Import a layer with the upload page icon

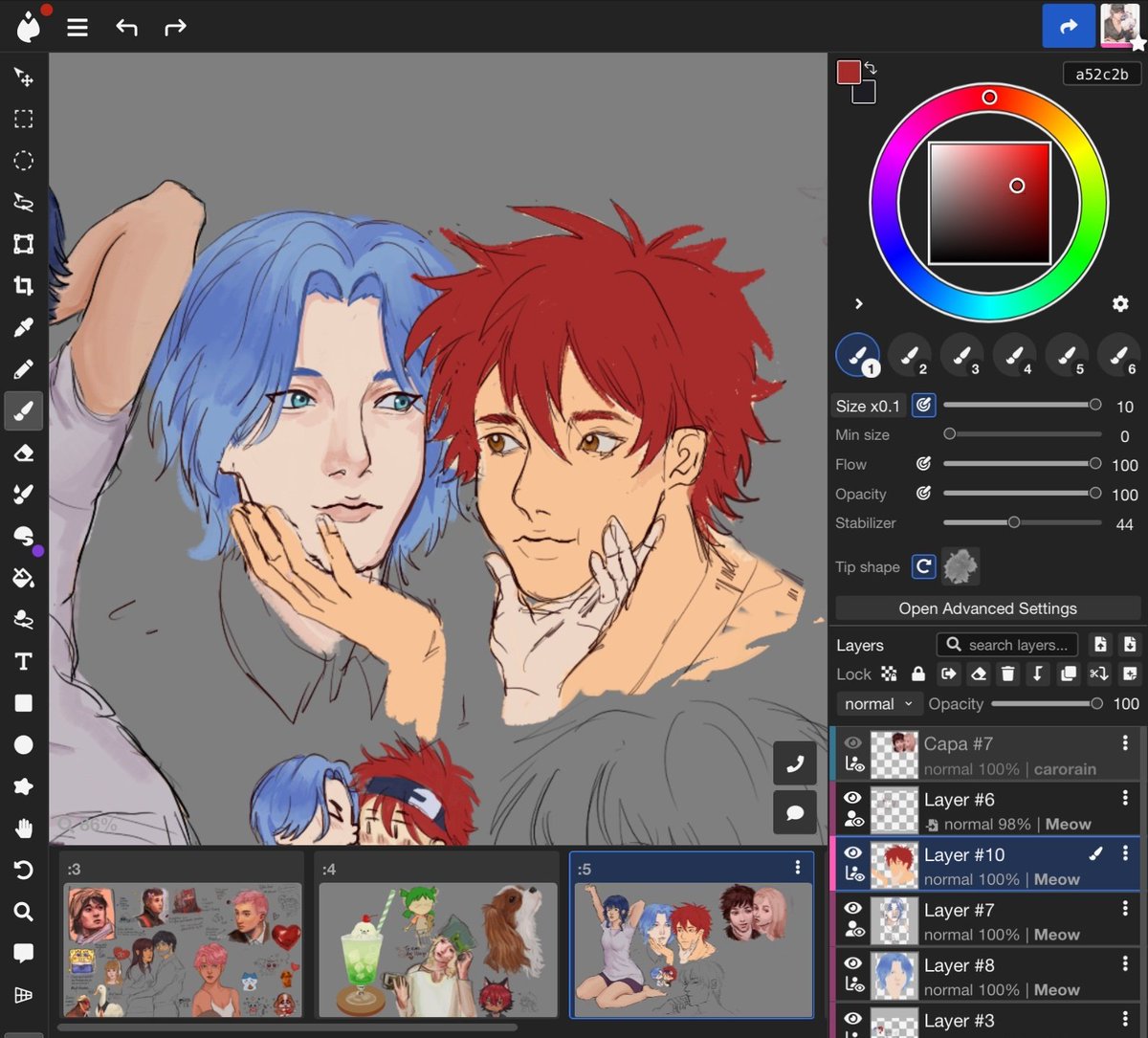point(1100,645)
